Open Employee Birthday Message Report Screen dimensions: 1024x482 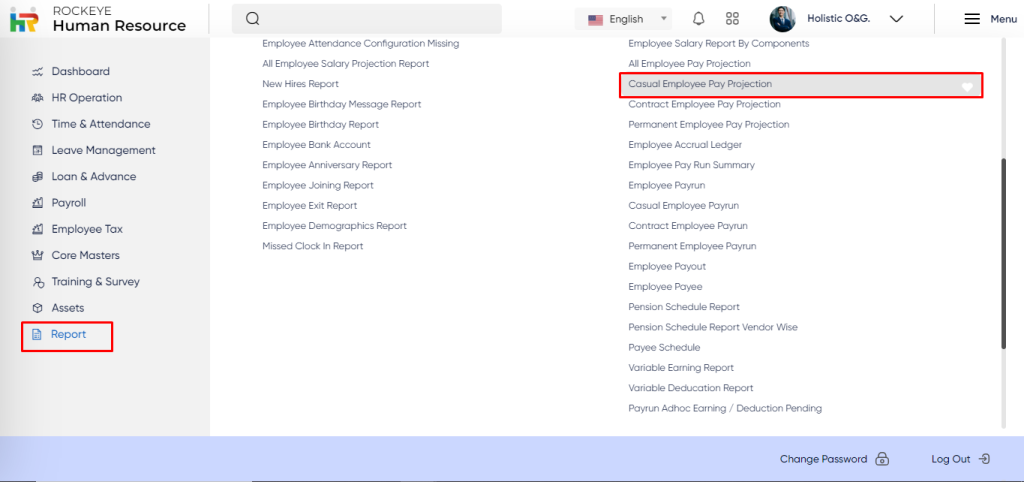[x=342, y=104]
